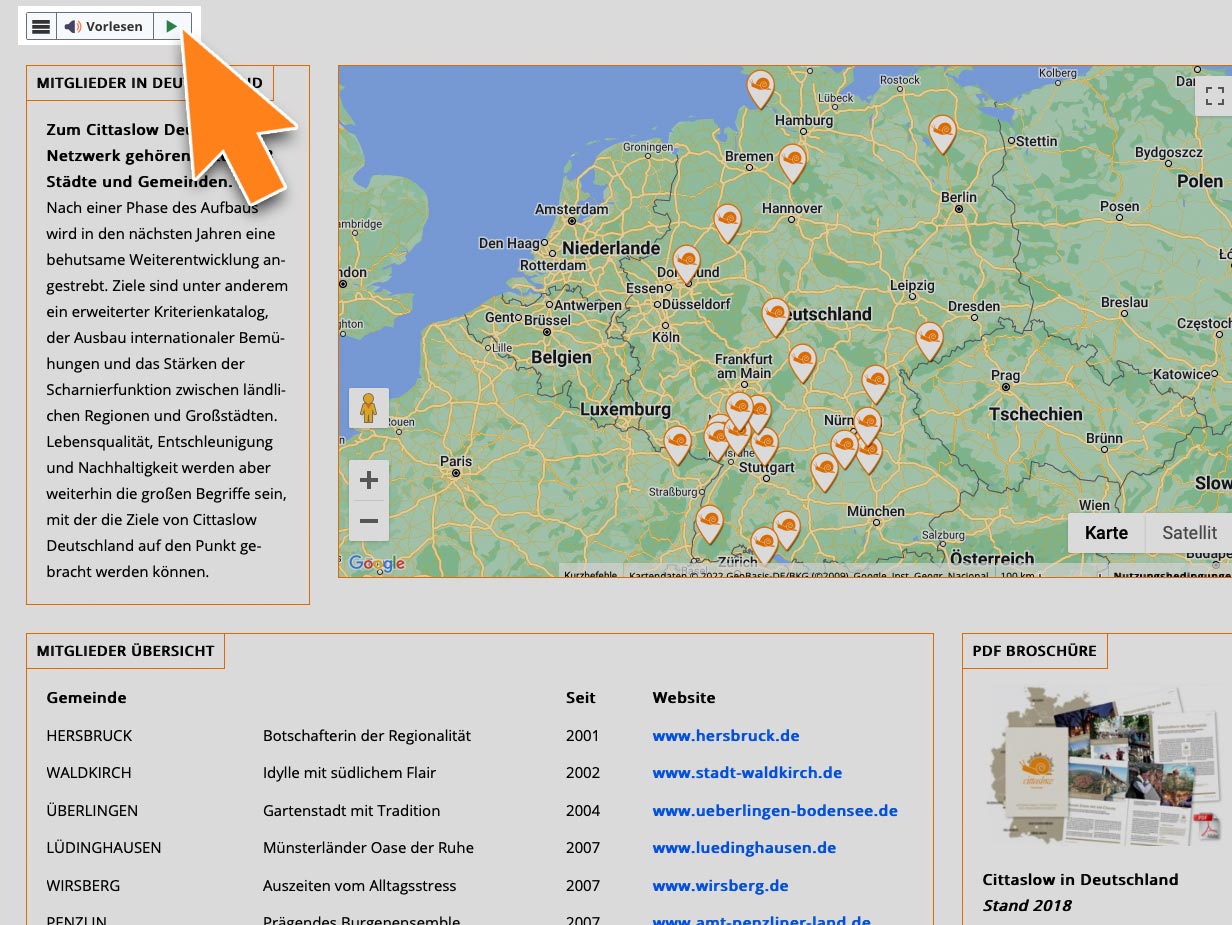Click the Google logo on map
This screenshot has height=925, width=1232.
377,564
